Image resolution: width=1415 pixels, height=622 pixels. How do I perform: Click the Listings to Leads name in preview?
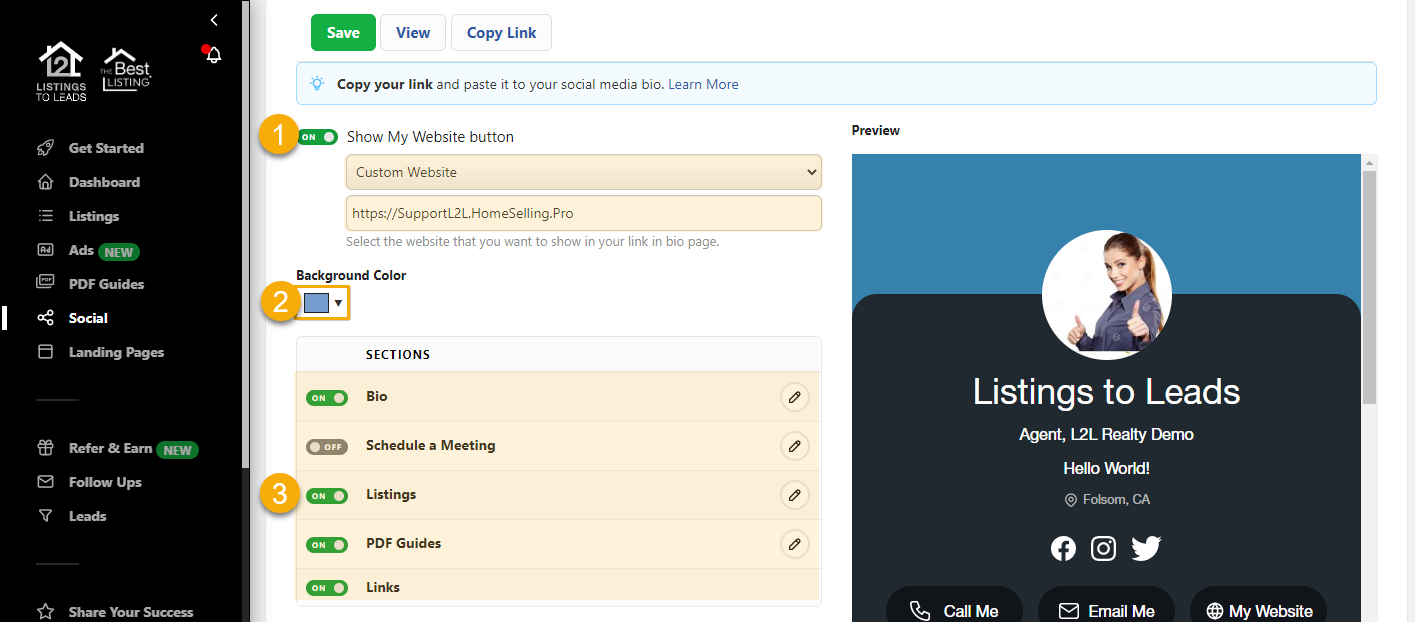pos(1106,391)
